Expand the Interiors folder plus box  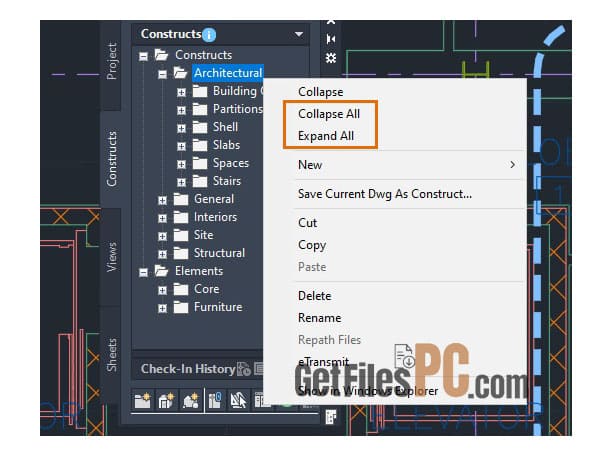162,219
